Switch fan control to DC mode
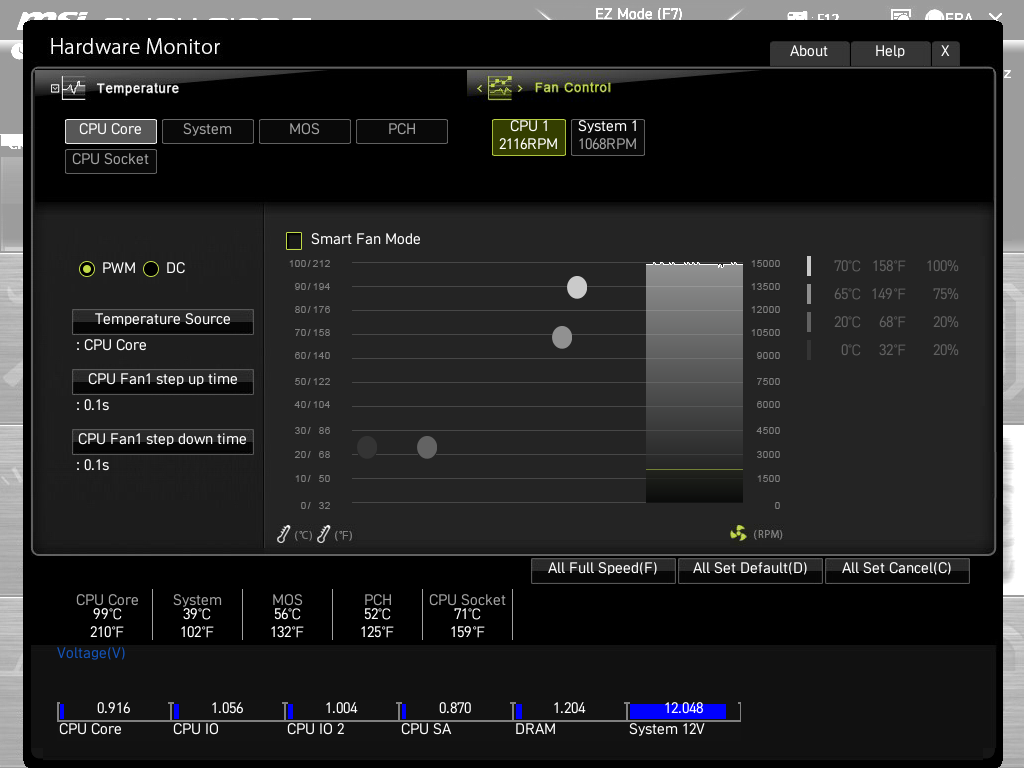The width and height of the screenshot is (1024, 768). [152, 269]
